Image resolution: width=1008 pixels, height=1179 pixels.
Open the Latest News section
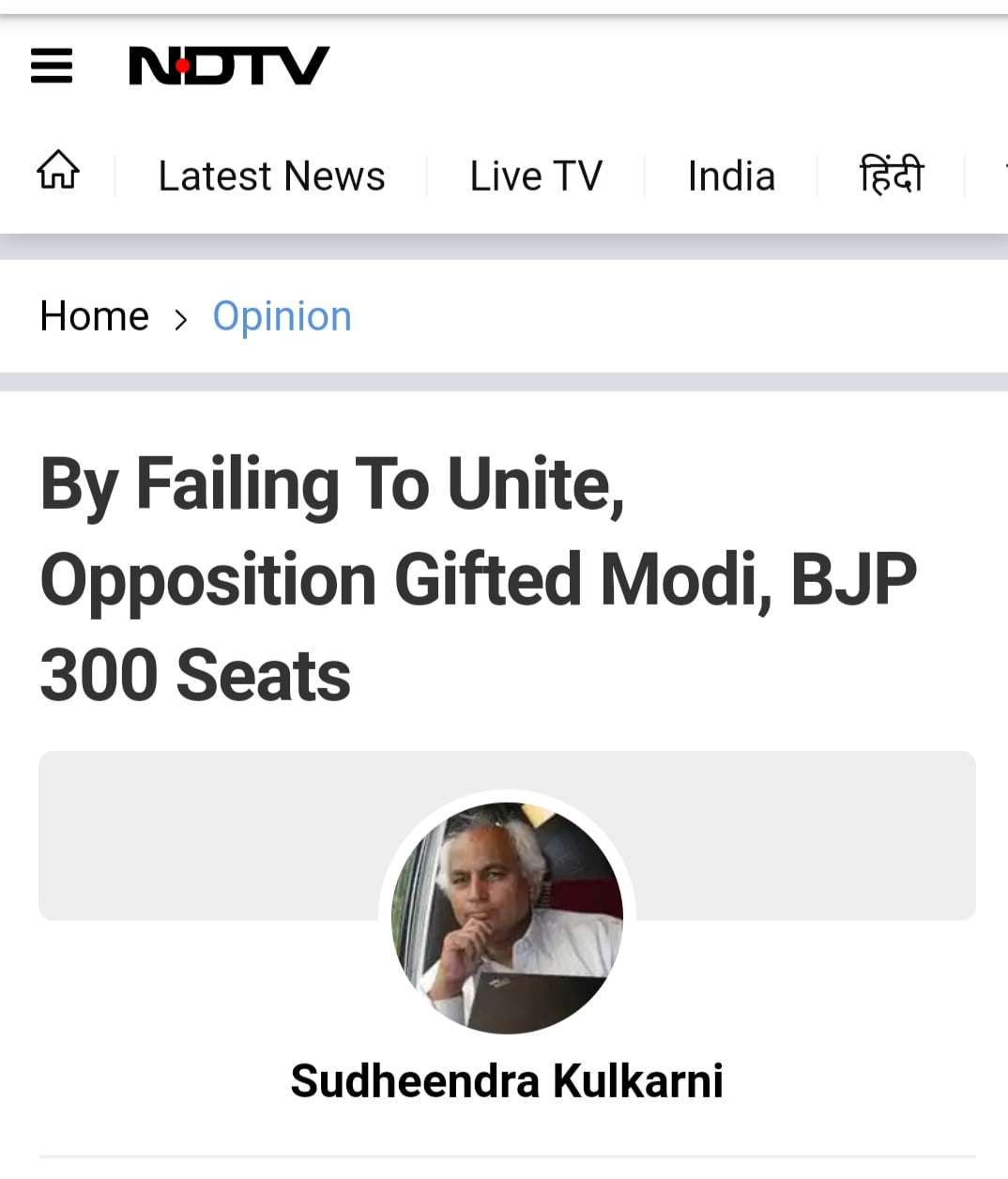(271, 176)
